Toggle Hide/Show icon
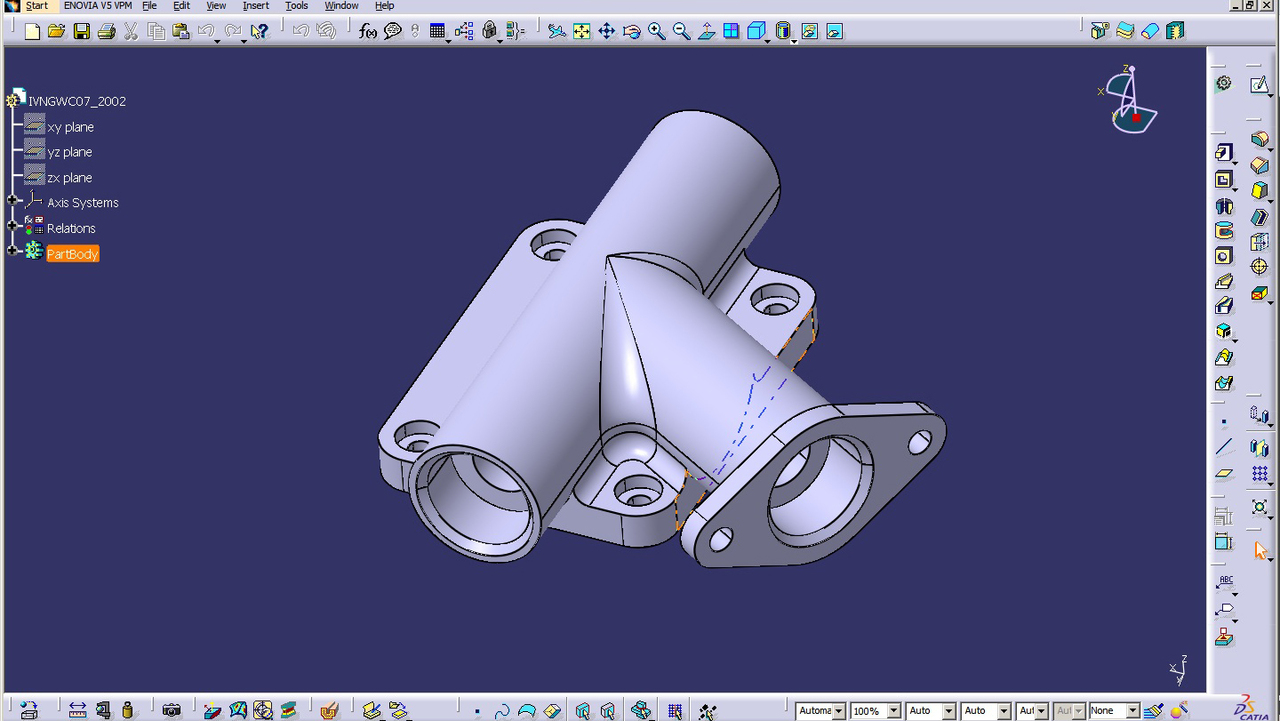The image size is (1280, 721). point(809,32)
